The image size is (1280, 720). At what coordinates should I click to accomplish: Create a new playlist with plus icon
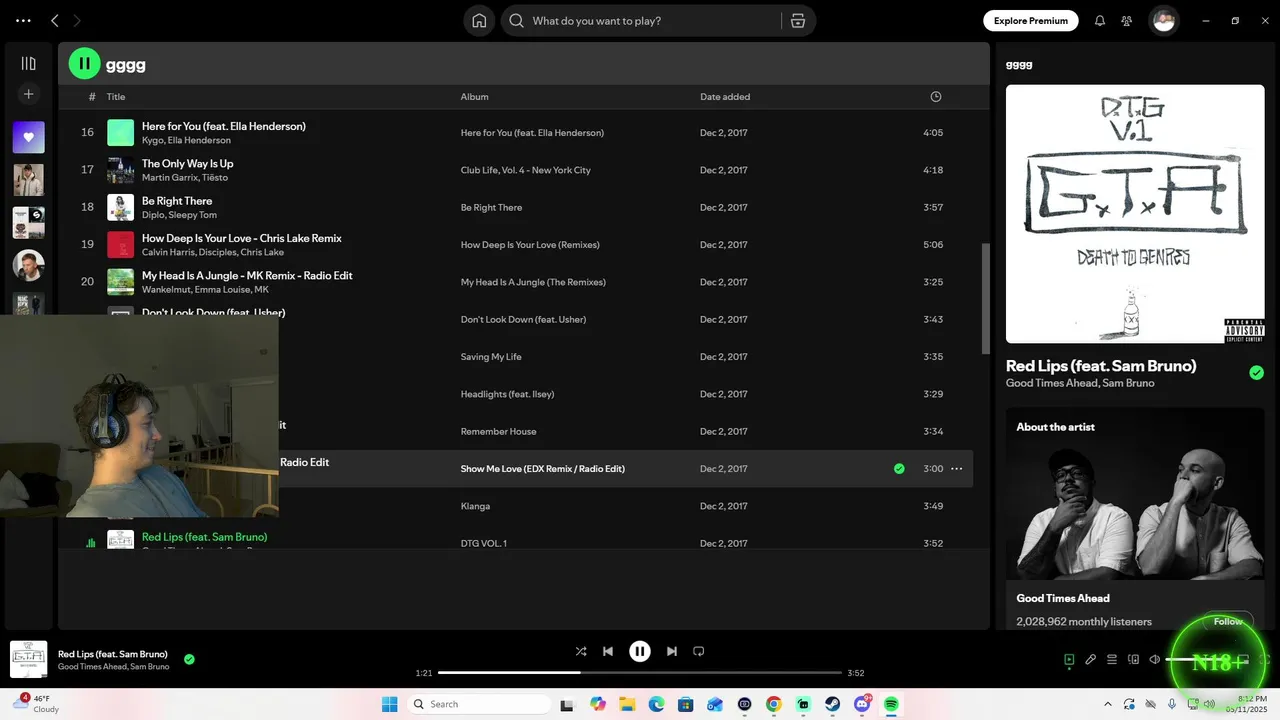pyautogui.click(x=28, y=94)
